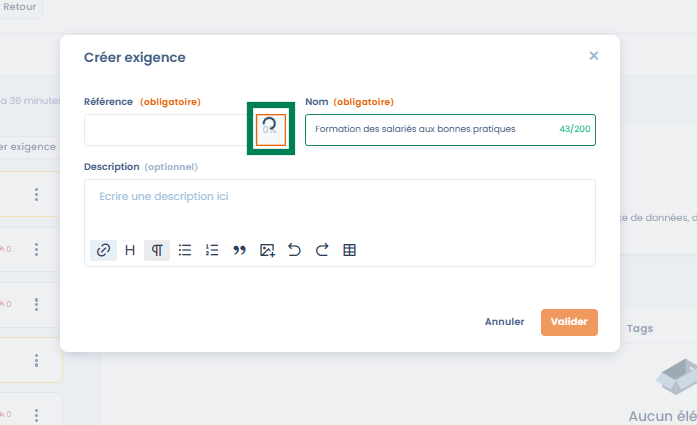Click the Nom text field
The height and width of the screenshot is (425, 697).
[x=430, y=130]
